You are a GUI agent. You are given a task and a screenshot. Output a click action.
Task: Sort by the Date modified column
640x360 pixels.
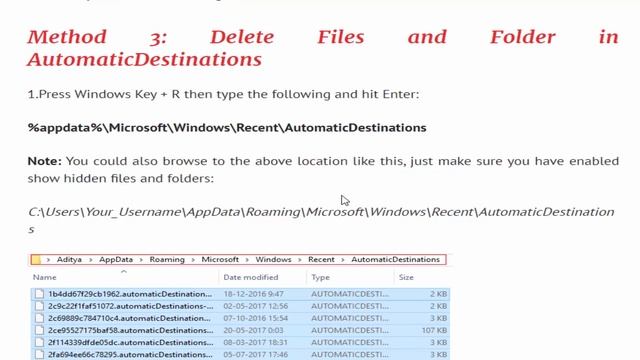251,277
